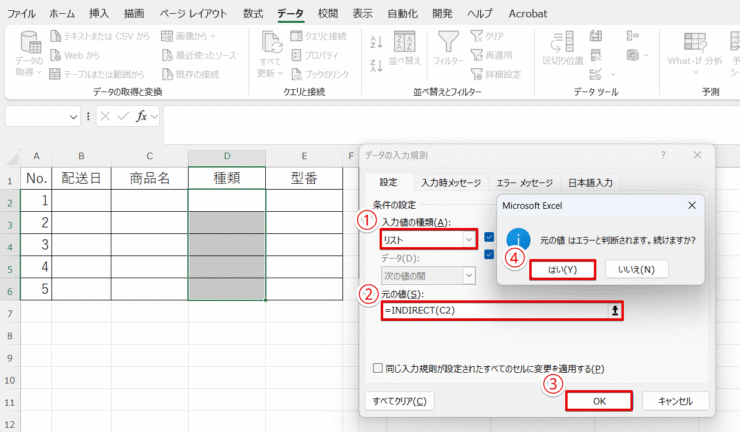740x432 pixels.
Task: Click OK in データの入力規則 dialog
Action: tap(599, 401)
